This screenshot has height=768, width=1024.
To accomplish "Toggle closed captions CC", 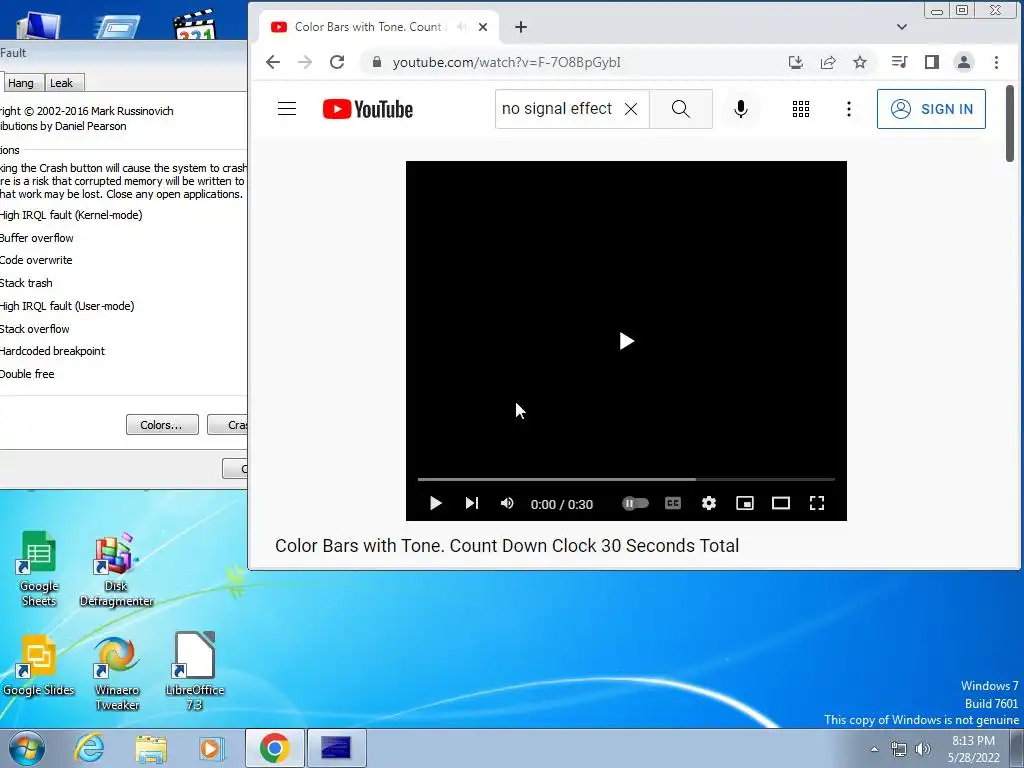I will pyautogui.click(x=673, y=503).
